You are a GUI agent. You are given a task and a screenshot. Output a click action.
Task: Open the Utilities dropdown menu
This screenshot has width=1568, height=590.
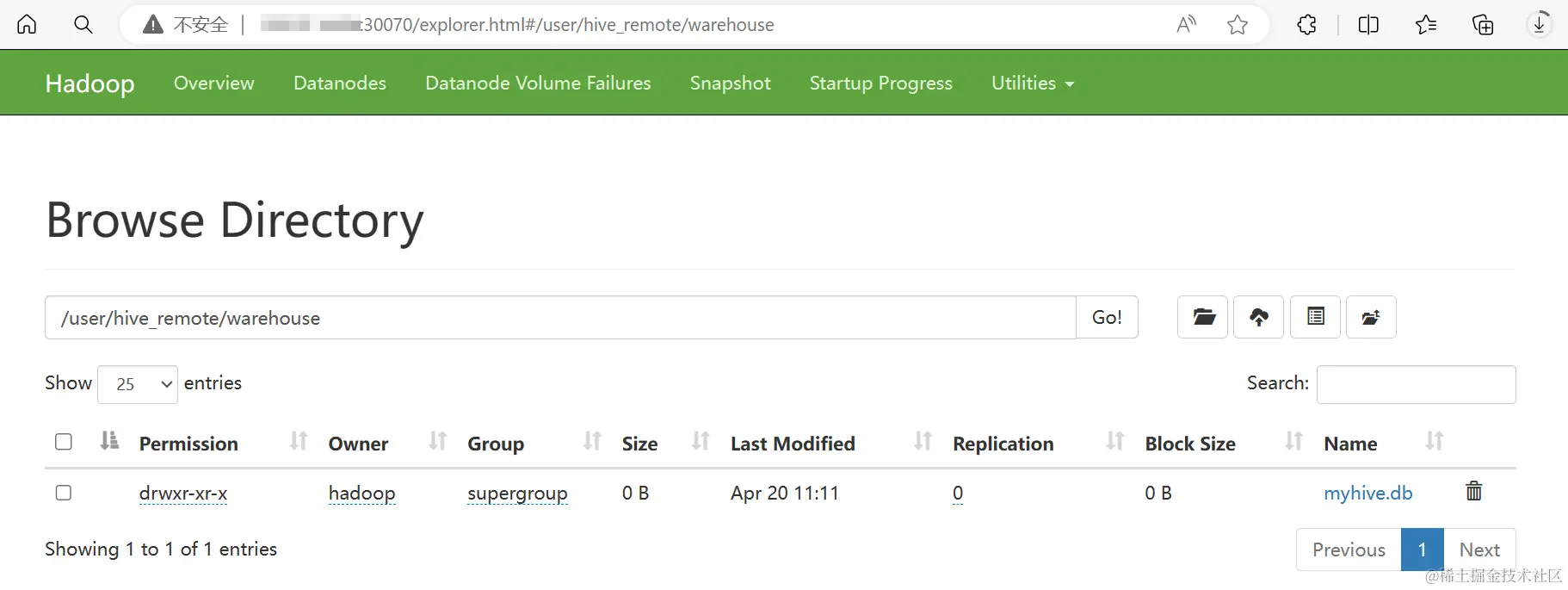1032,84
